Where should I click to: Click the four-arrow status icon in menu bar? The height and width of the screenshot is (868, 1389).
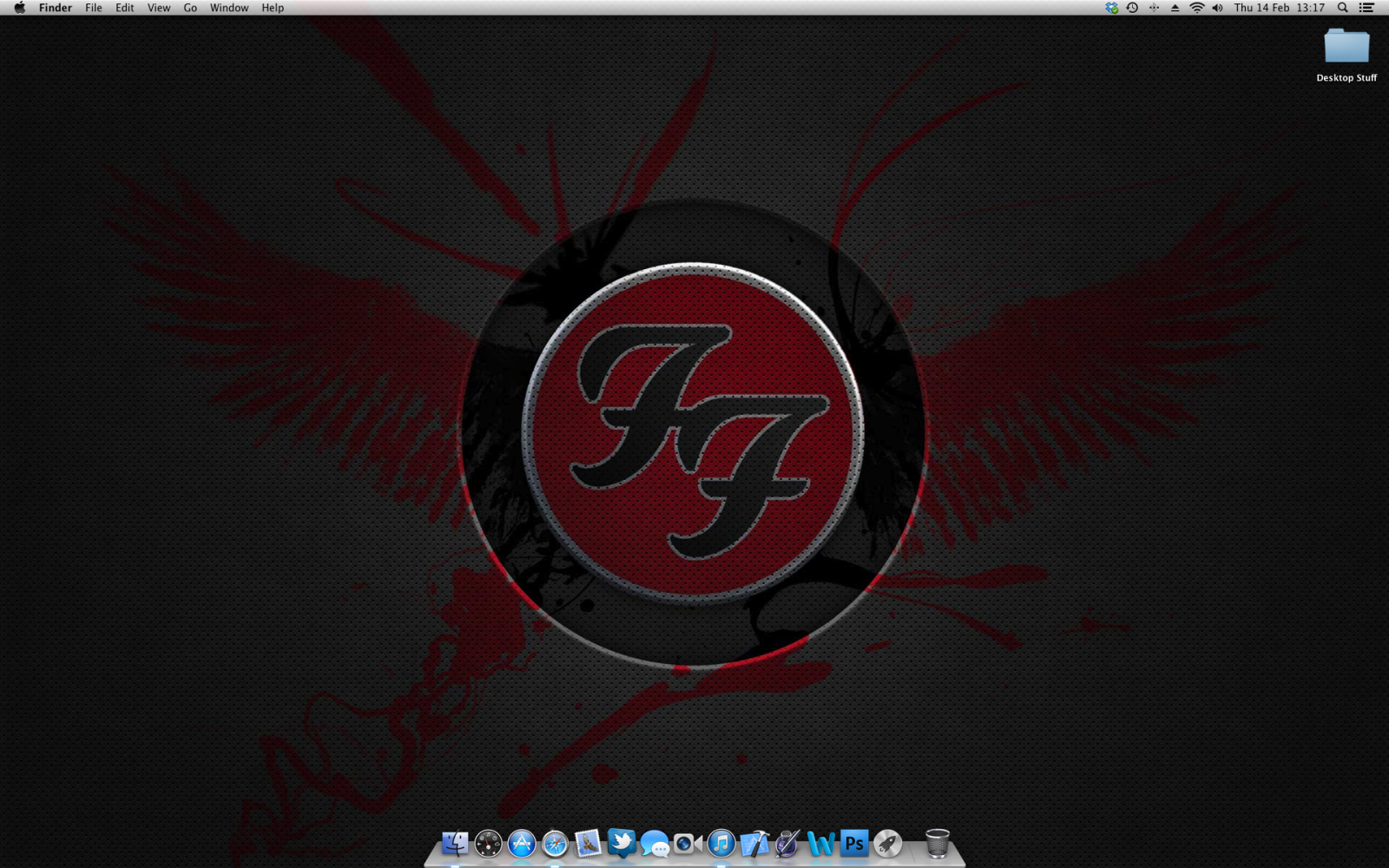click(1154, 8)
